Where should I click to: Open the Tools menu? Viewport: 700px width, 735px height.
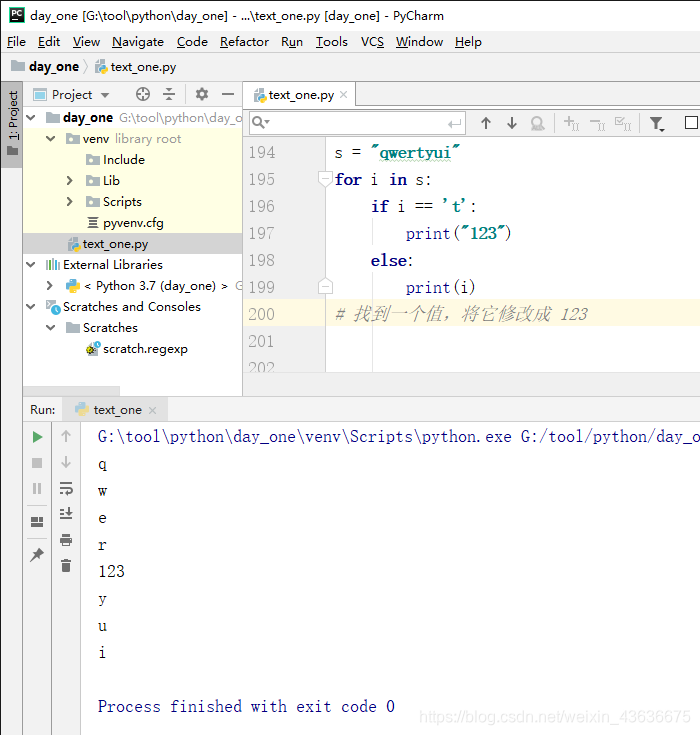(x=331, y=42)
